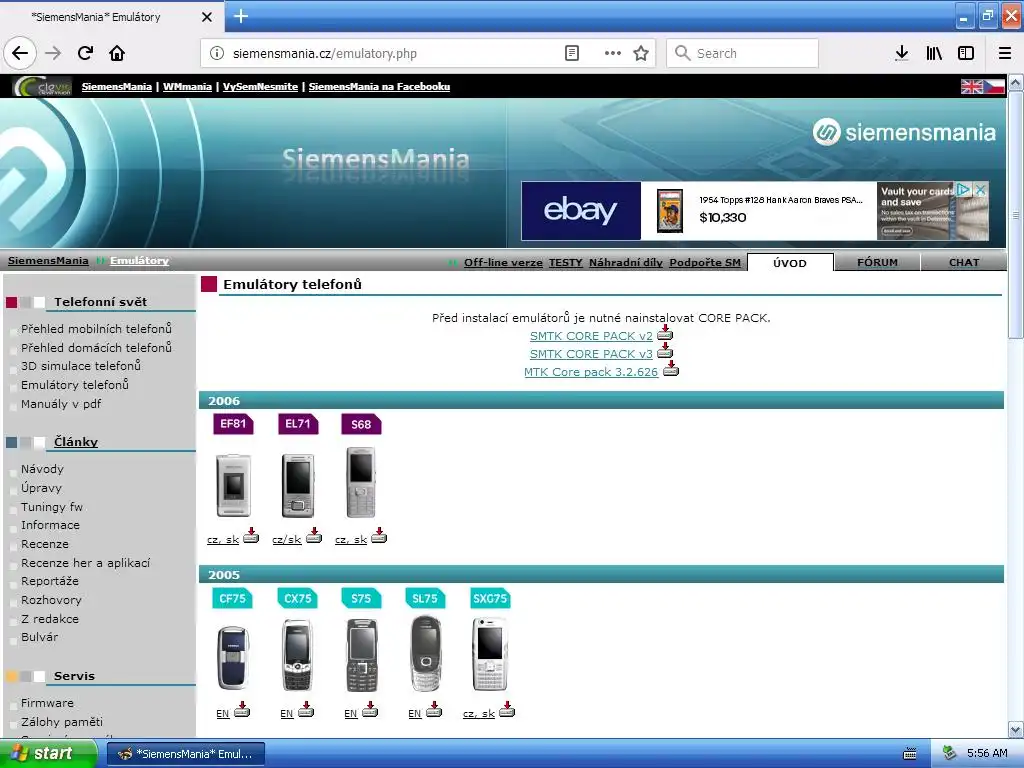Show site information icon in address bar
1024x768 pixels.
tap(217, 54)
